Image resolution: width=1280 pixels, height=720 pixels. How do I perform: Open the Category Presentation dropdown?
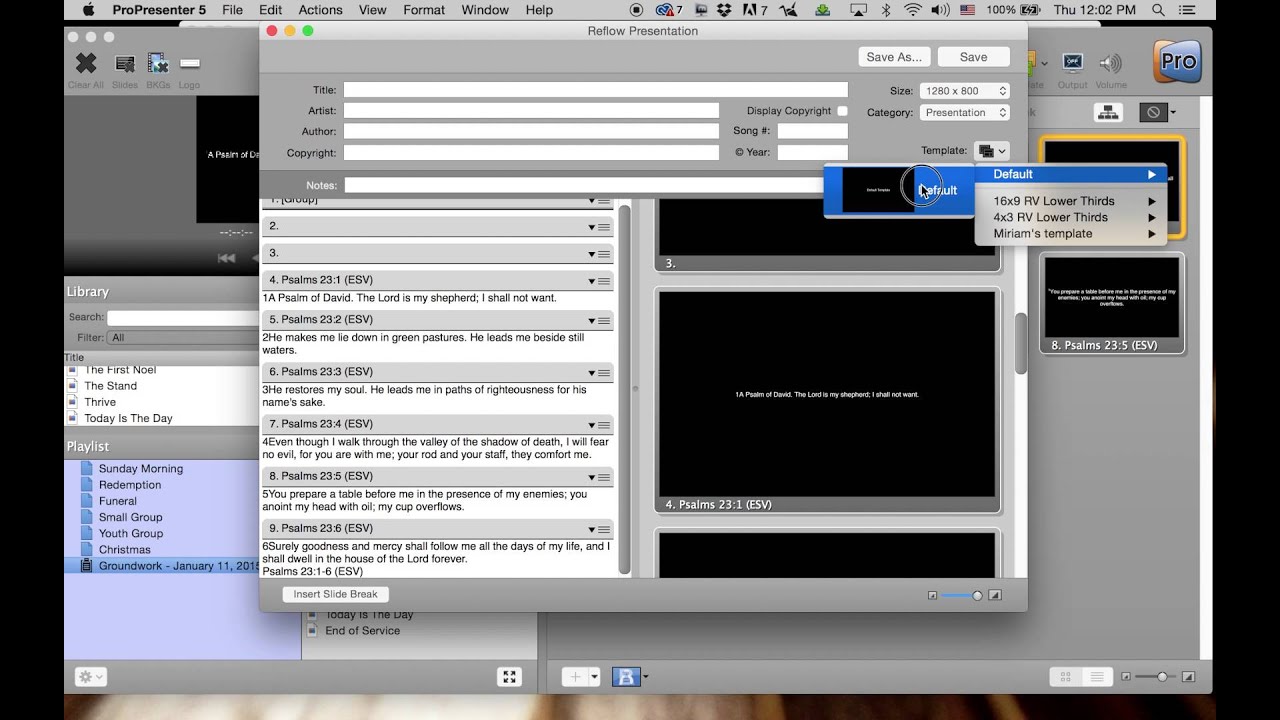[x=964, y=113]
